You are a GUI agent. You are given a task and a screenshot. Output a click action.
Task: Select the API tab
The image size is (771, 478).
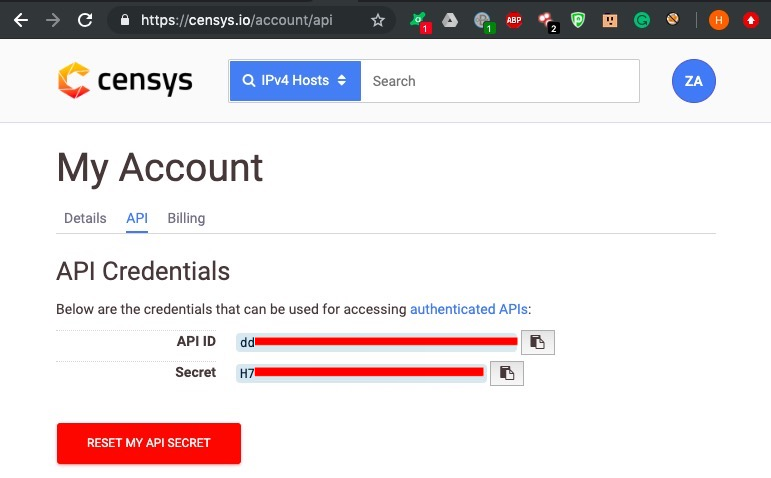pos(137,218)
